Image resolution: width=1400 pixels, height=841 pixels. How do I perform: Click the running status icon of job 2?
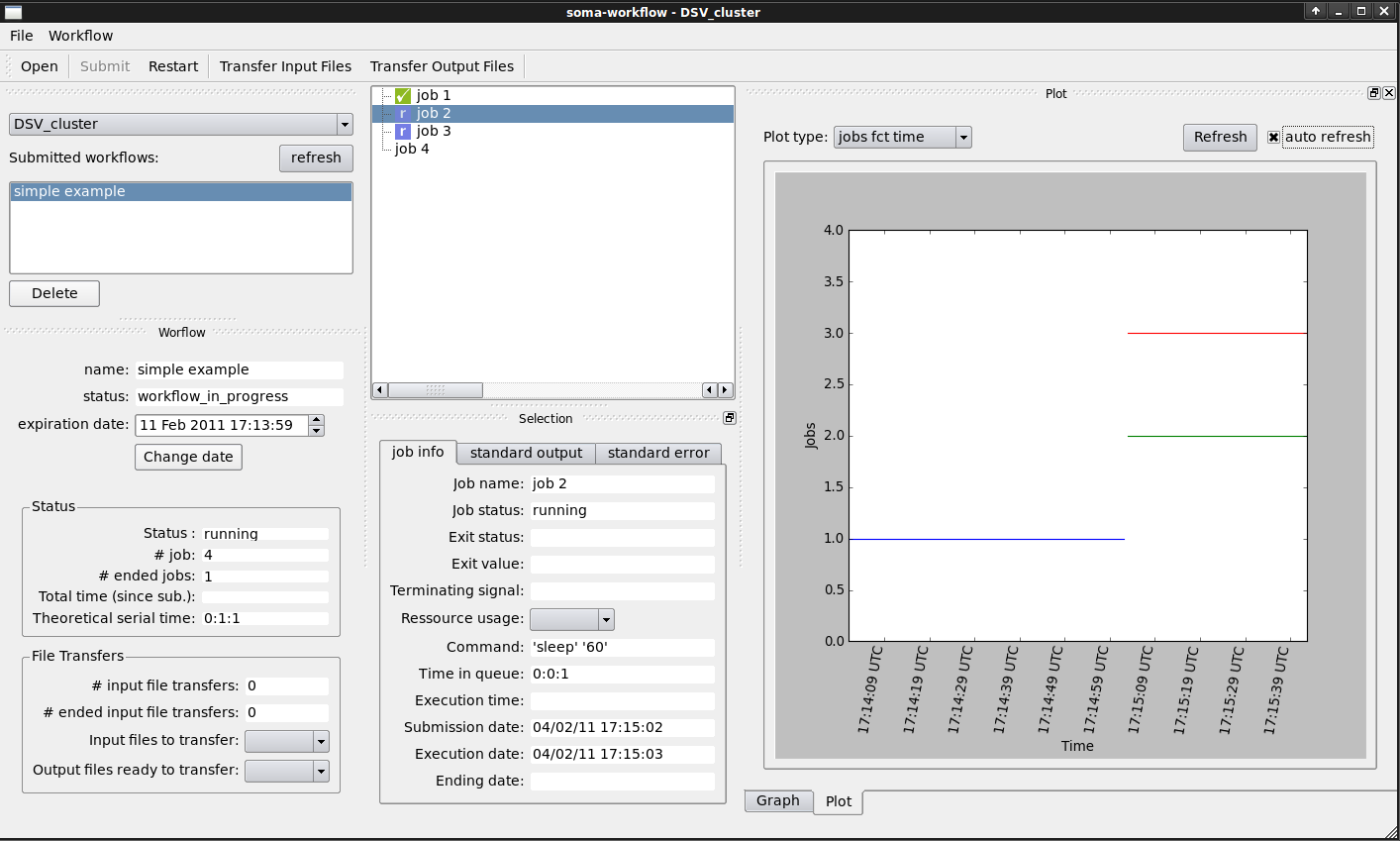403,114
